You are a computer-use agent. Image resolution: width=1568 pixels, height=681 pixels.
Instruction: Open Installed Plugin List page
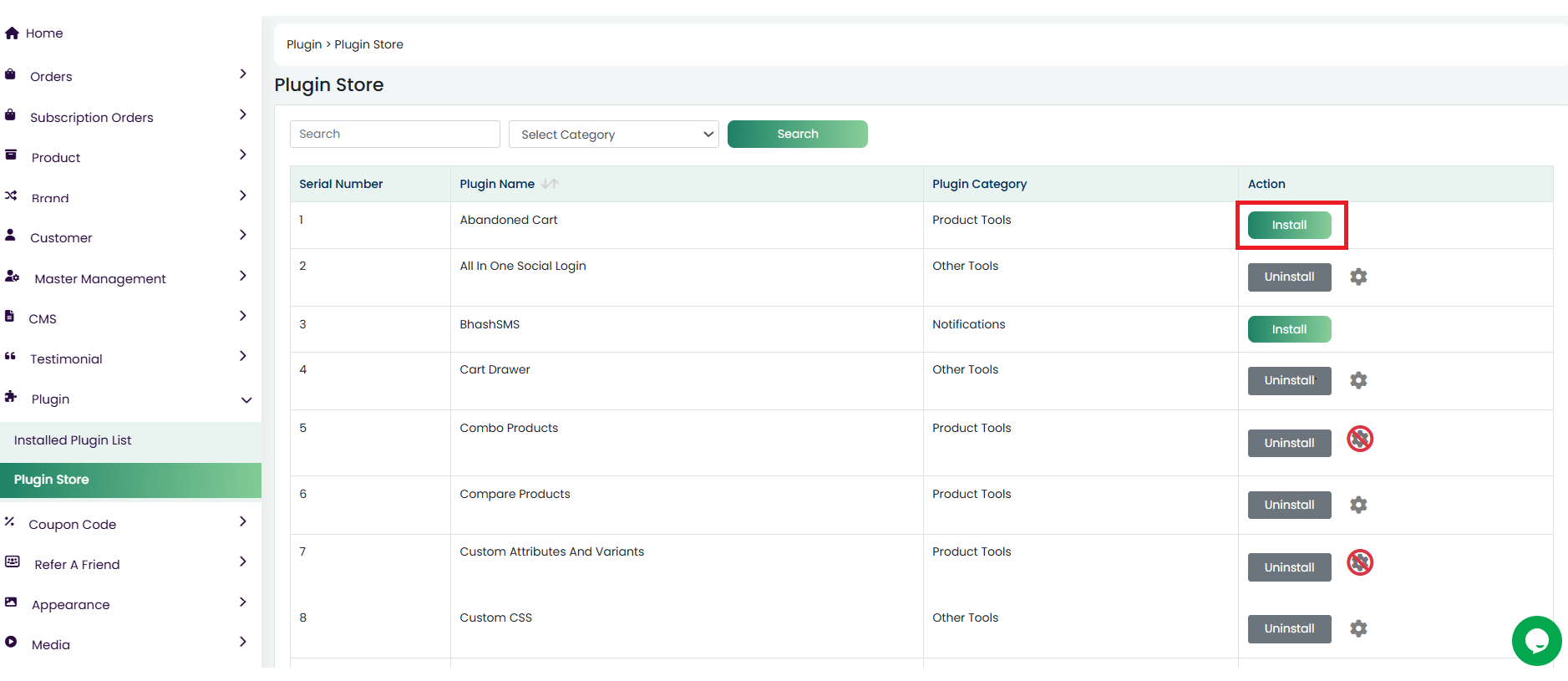coord(73,440)
